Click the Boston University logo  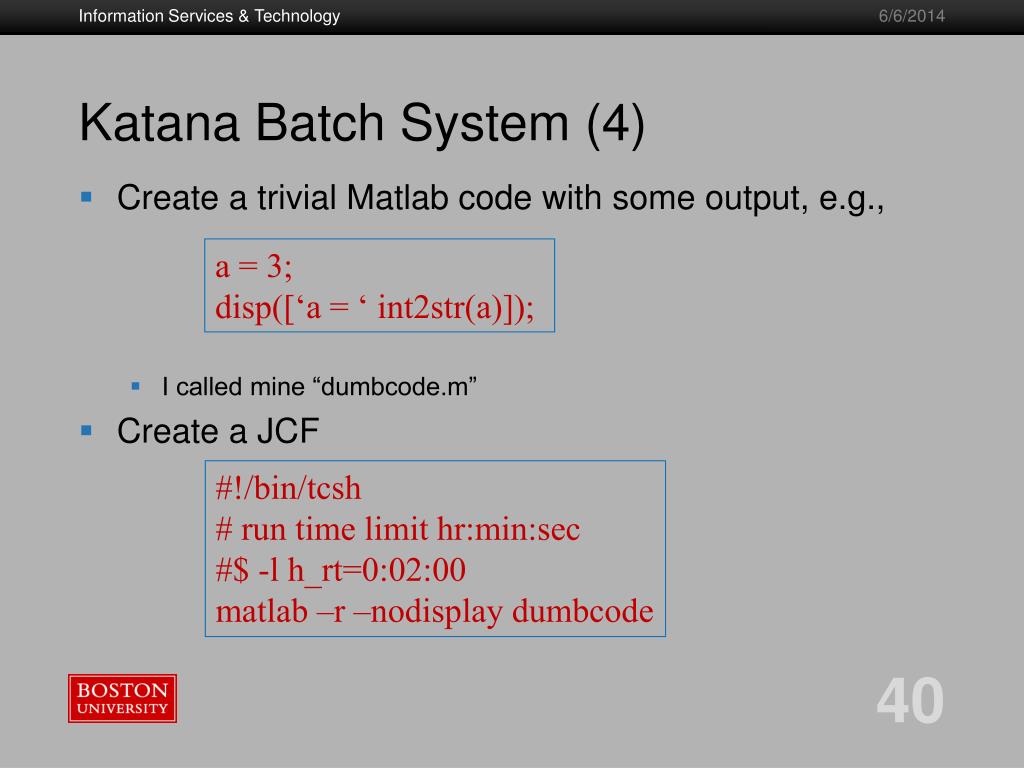tap(122, 698)
